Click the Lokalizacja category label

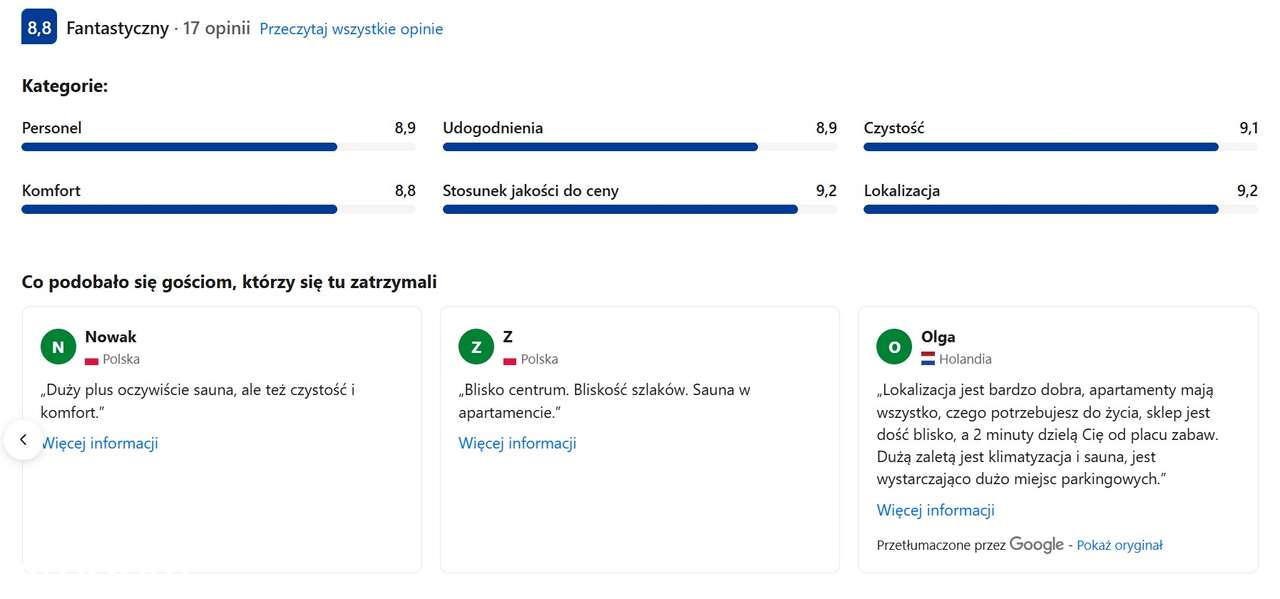902,190
